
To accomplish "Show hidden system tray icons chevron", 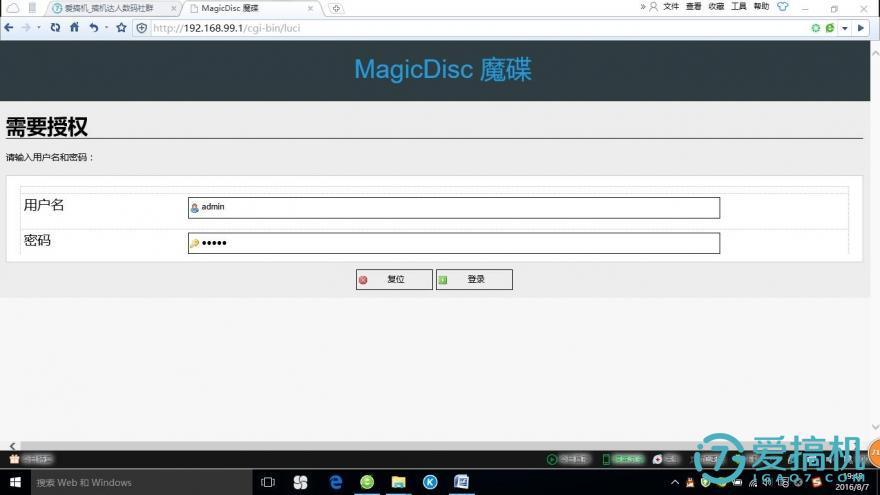I will (675, 482).
